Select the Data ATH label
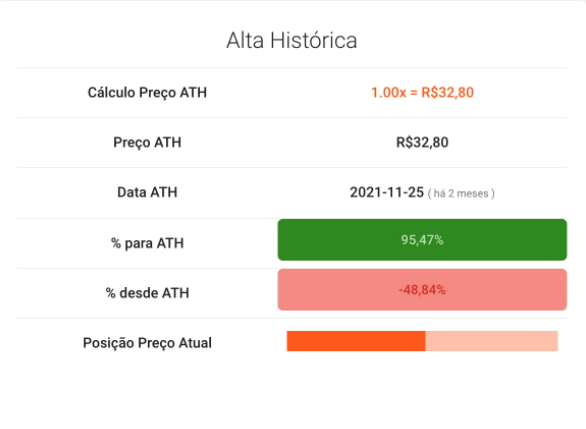 147,192
